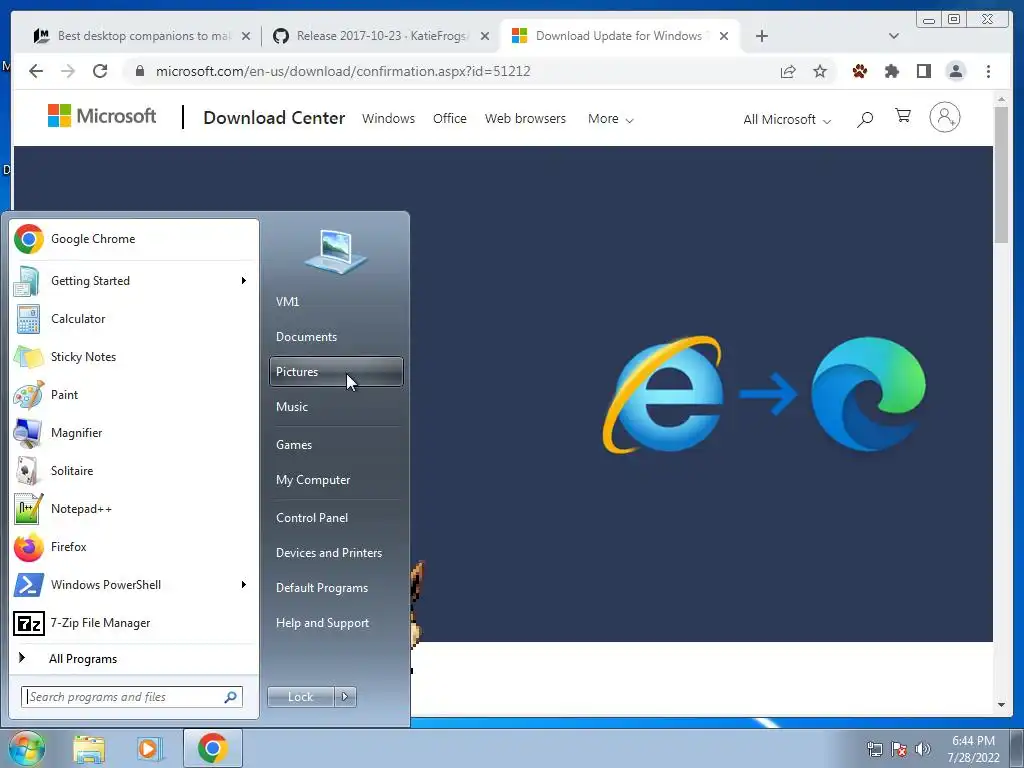
Task: Click the network tray icon
Action: [874, 749]
